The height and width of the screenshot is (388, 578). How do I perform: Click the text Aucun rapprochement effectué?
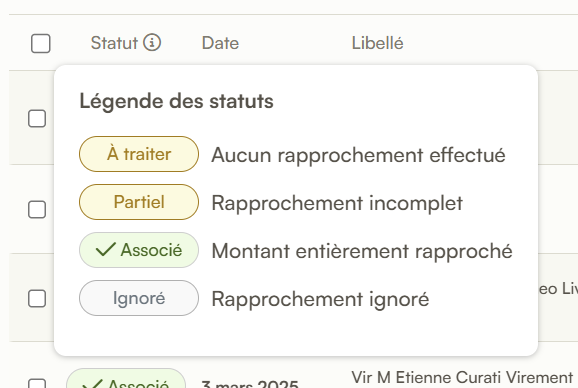tap(358, 155)
